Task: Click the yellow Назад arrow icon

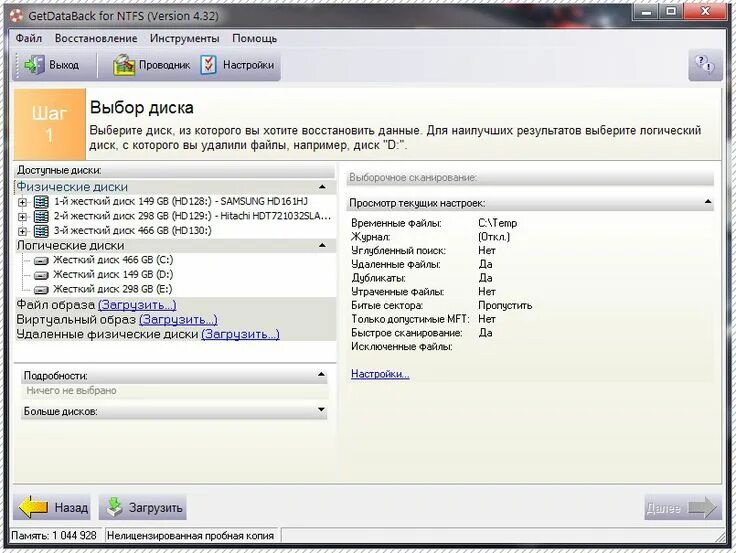Action: pyautogui.click(x=33, y=507)
